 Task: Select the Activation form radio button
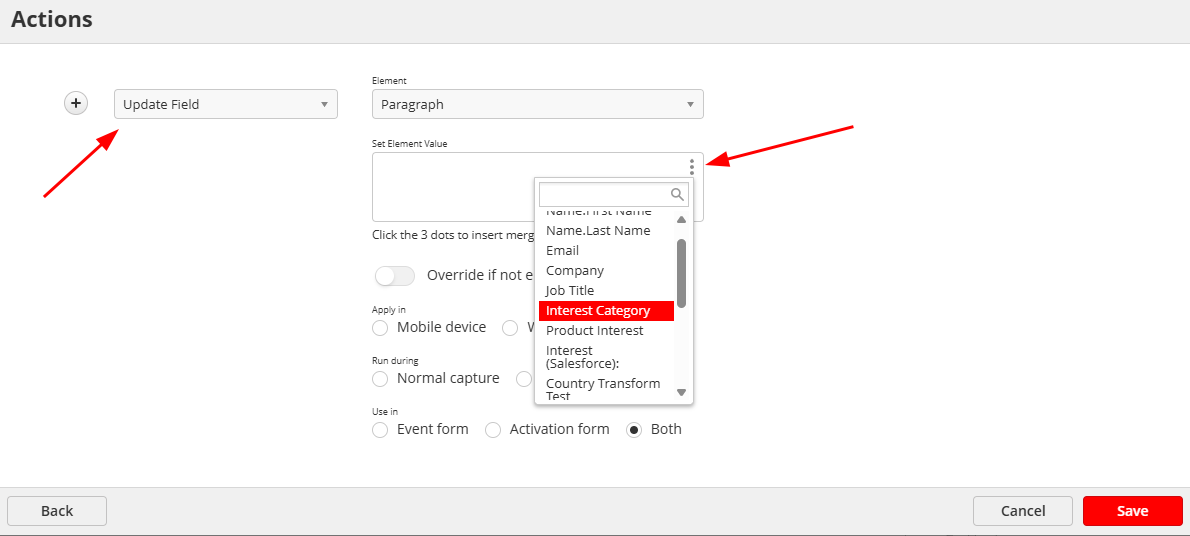click(493, 430)
